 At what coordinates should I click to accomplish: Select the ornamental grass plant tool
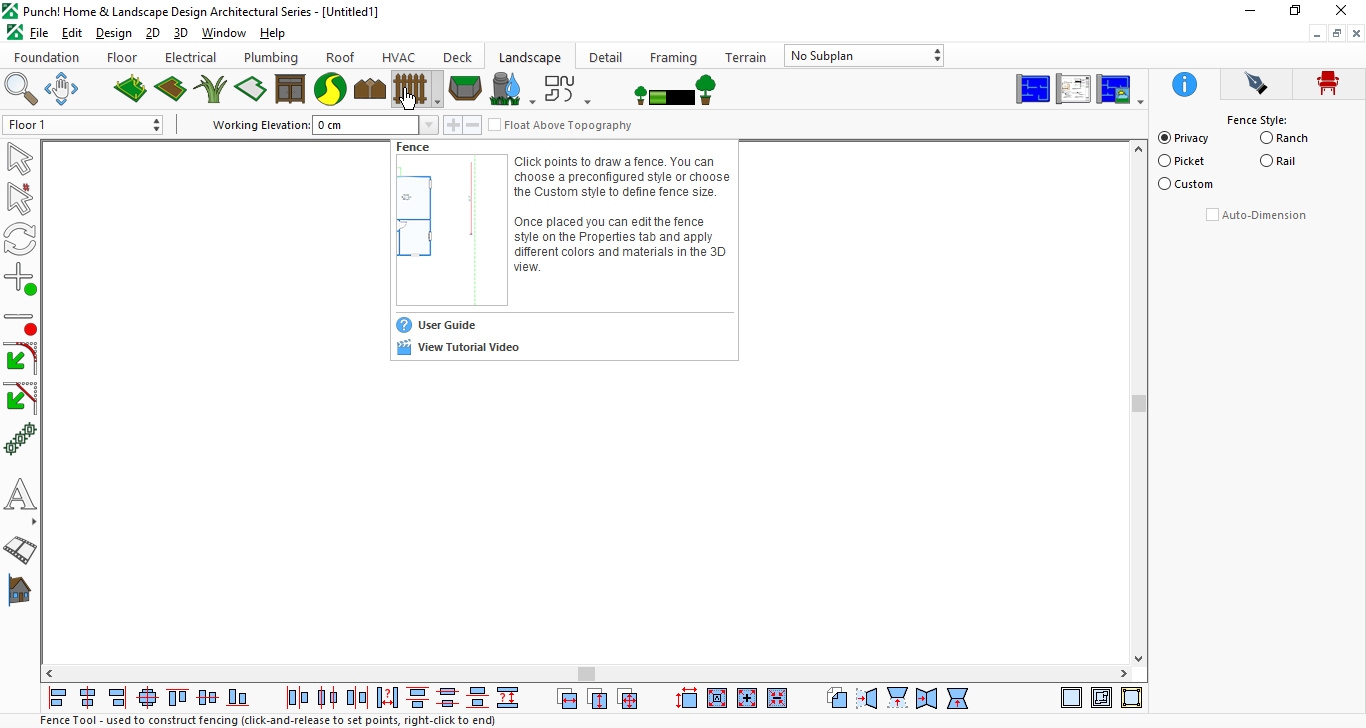click(210, 89)
